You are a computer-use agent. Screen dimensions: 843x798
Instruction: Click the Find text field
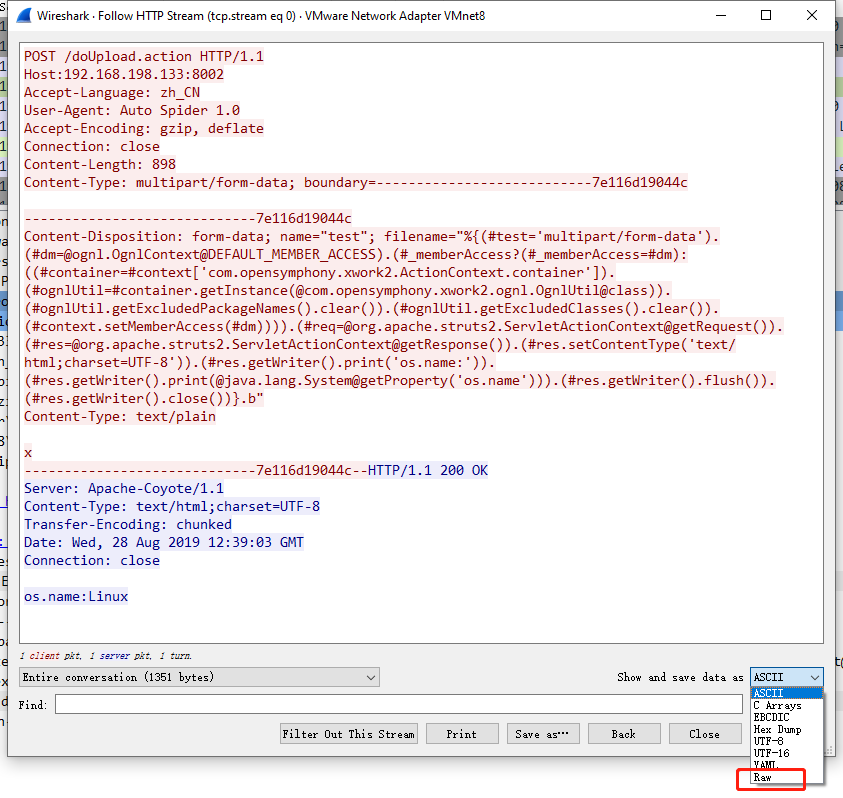(398, 704)
